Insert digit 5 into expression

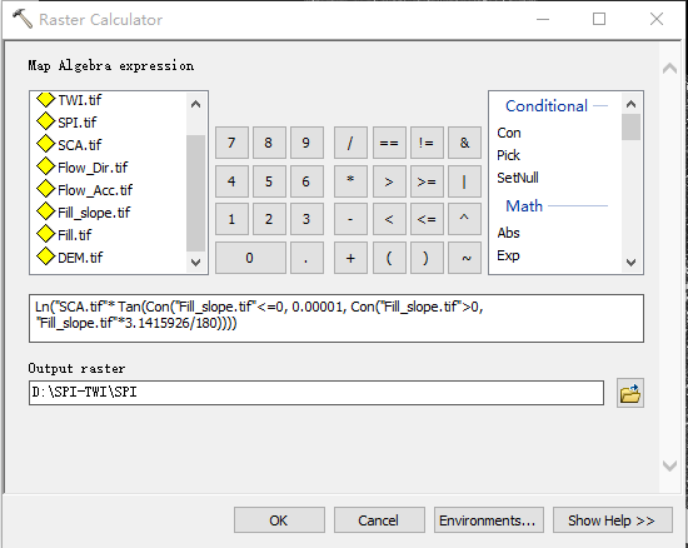(x=269, y=181)
